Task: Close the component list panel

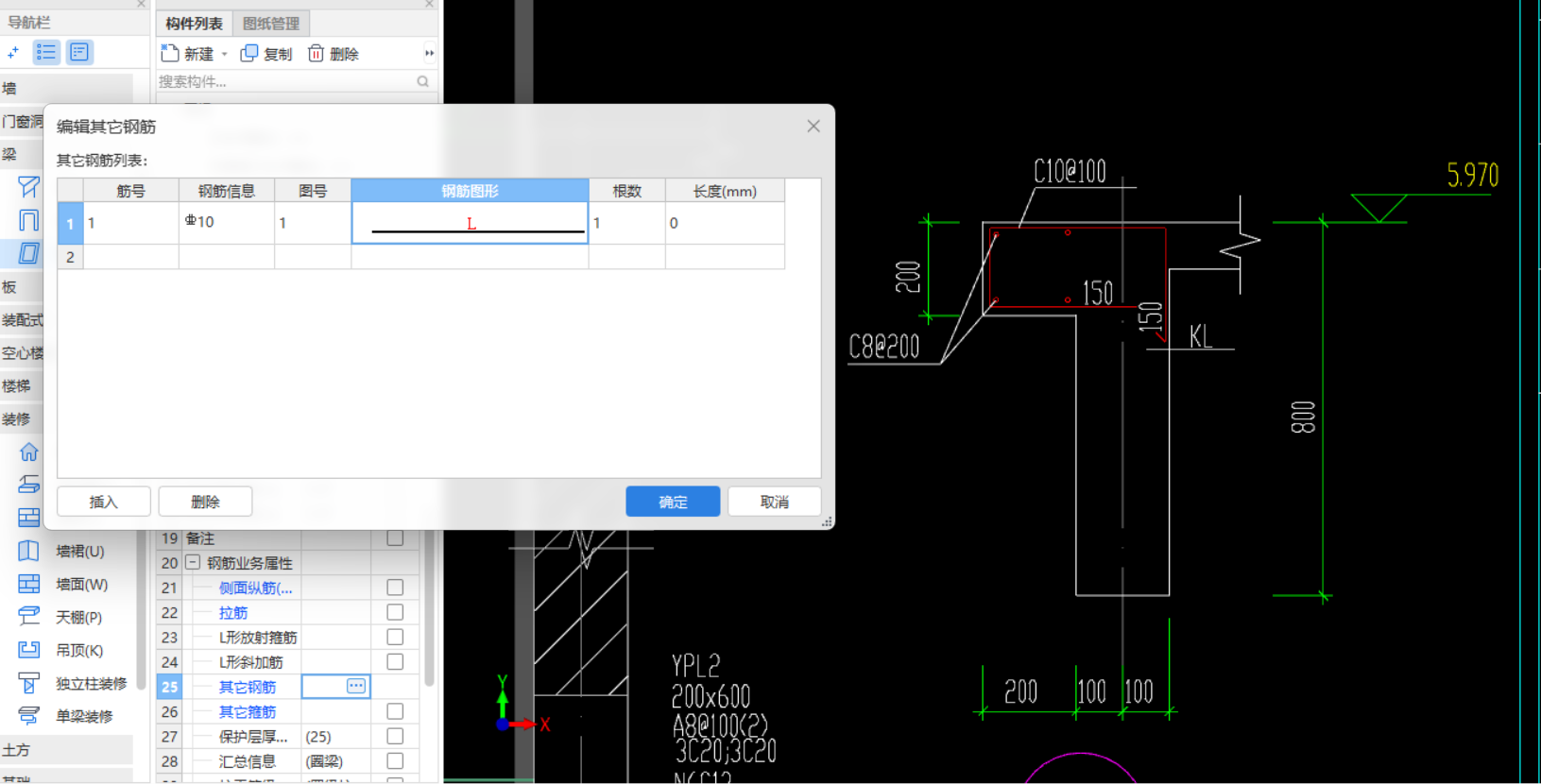Action: pos(429,4)
